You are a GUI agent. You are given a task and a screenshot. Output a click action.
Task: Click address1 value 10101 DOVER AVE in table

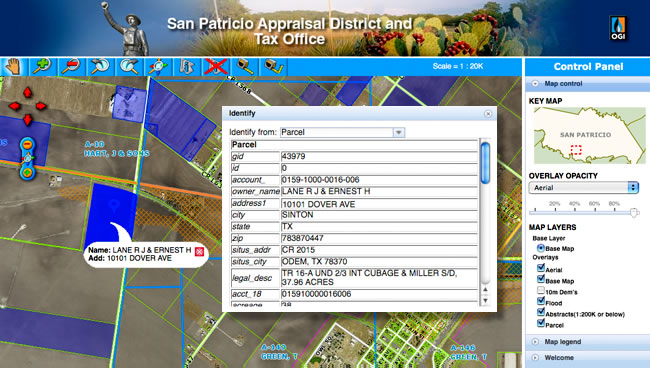pyautogui.click(x=379, y=204)
